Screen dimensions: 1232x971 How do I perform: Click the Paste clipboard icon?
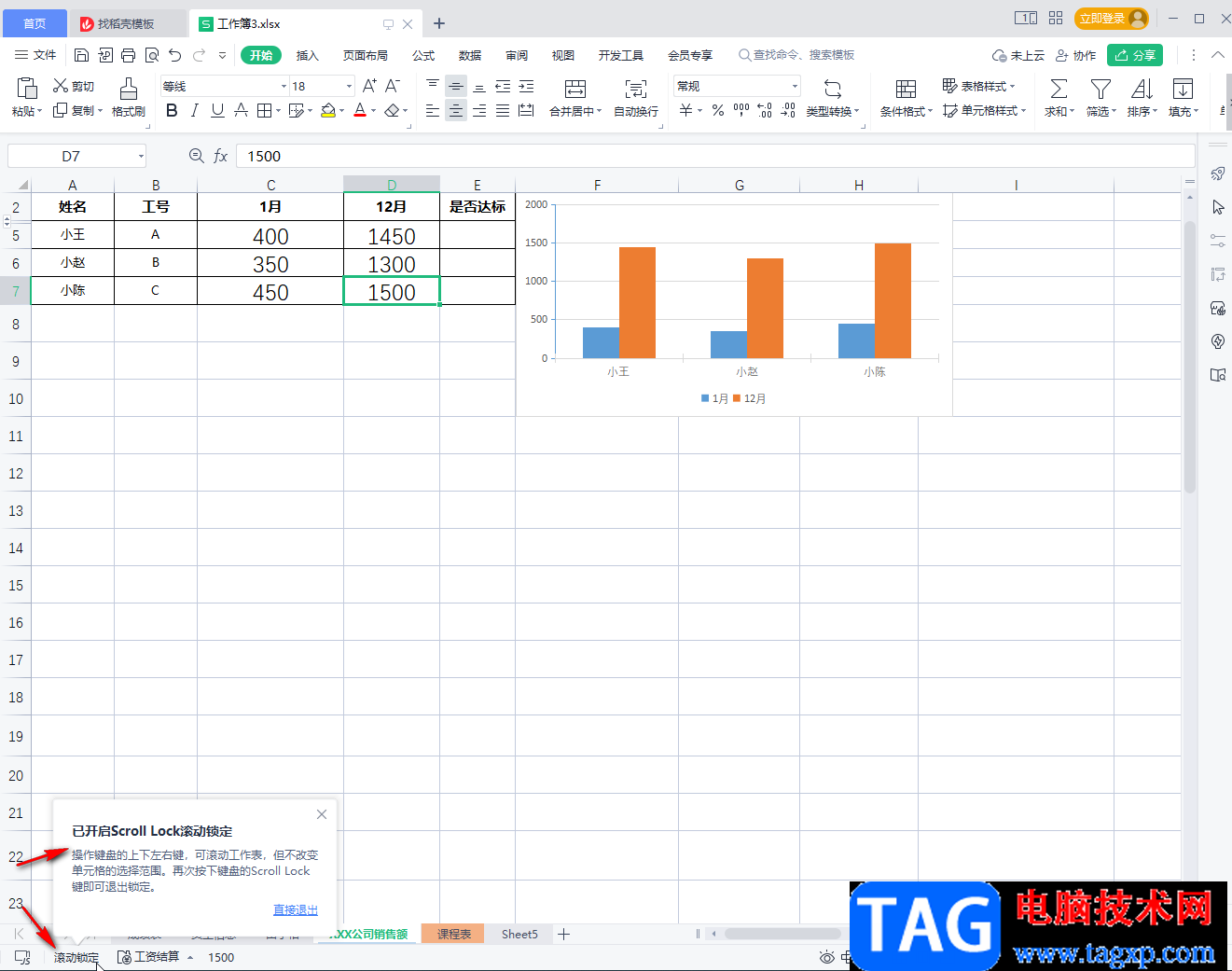[27, 89]
